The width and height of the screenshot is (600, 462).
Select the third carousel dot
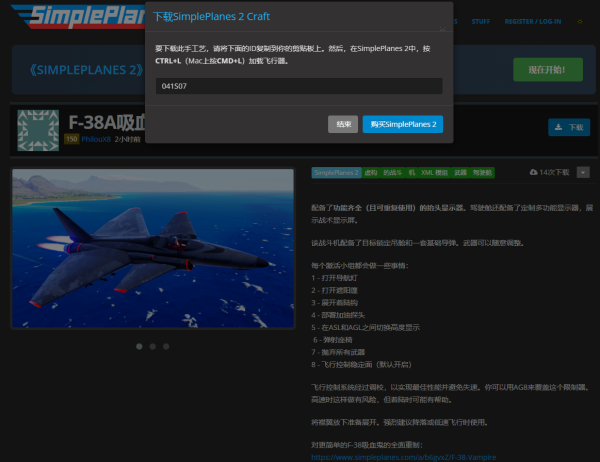point(166,346)
